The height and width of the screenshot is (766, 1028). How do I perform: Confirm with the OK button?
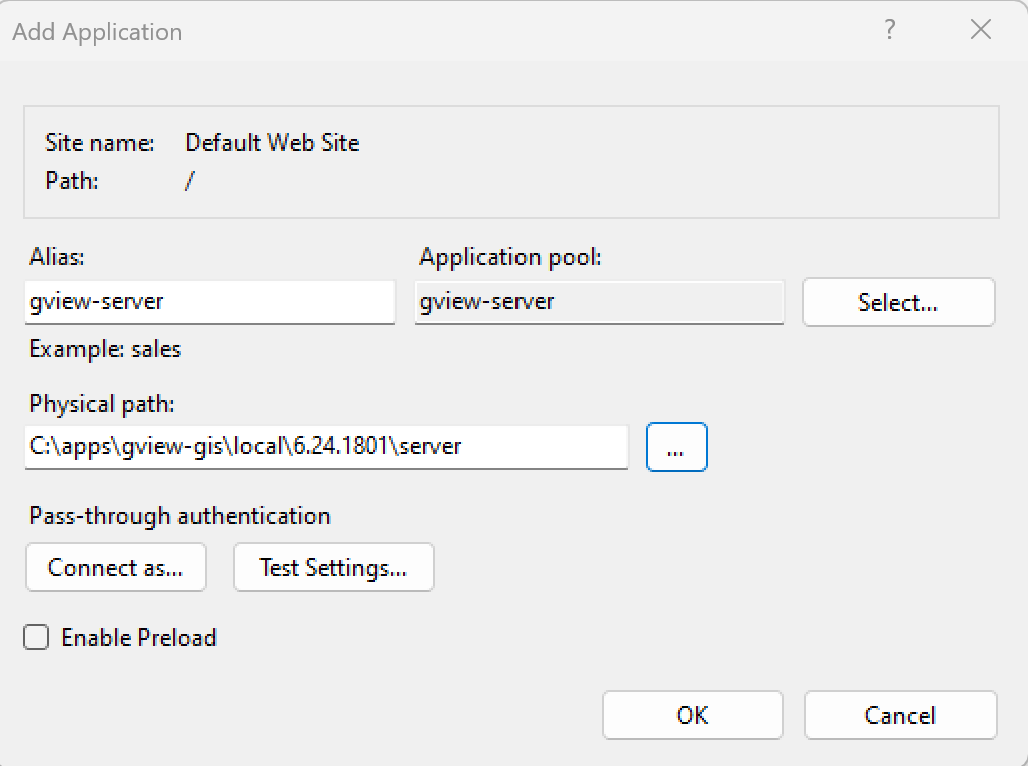[693, 715]
